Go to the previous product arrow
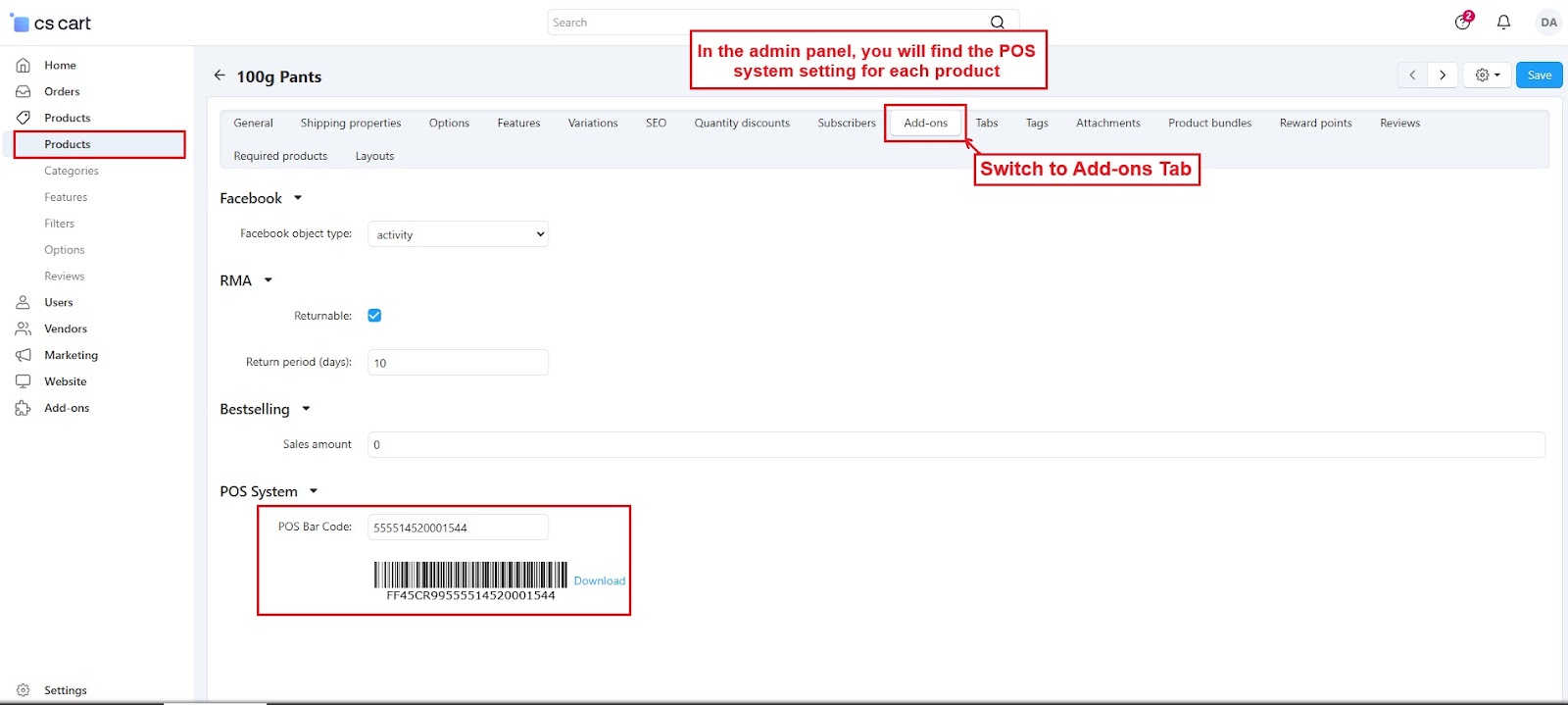 (1412, 76)
